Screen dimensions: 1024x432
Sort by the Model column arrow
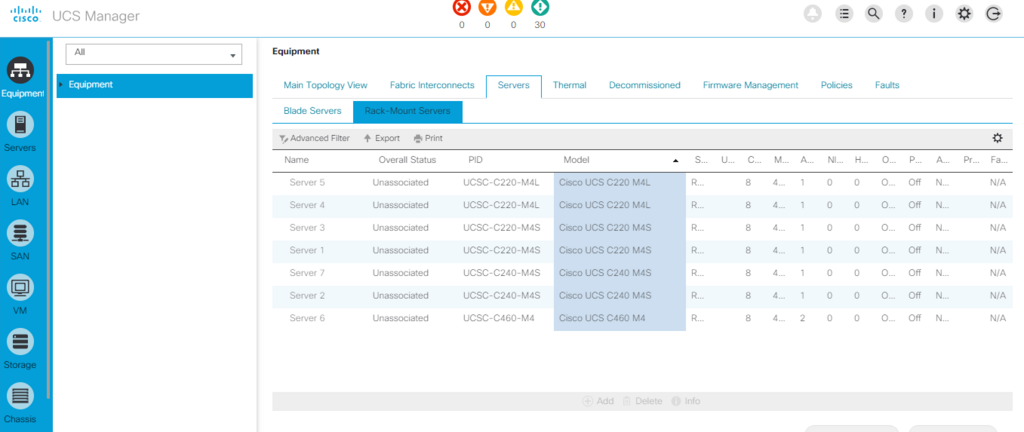pos(675,161)
